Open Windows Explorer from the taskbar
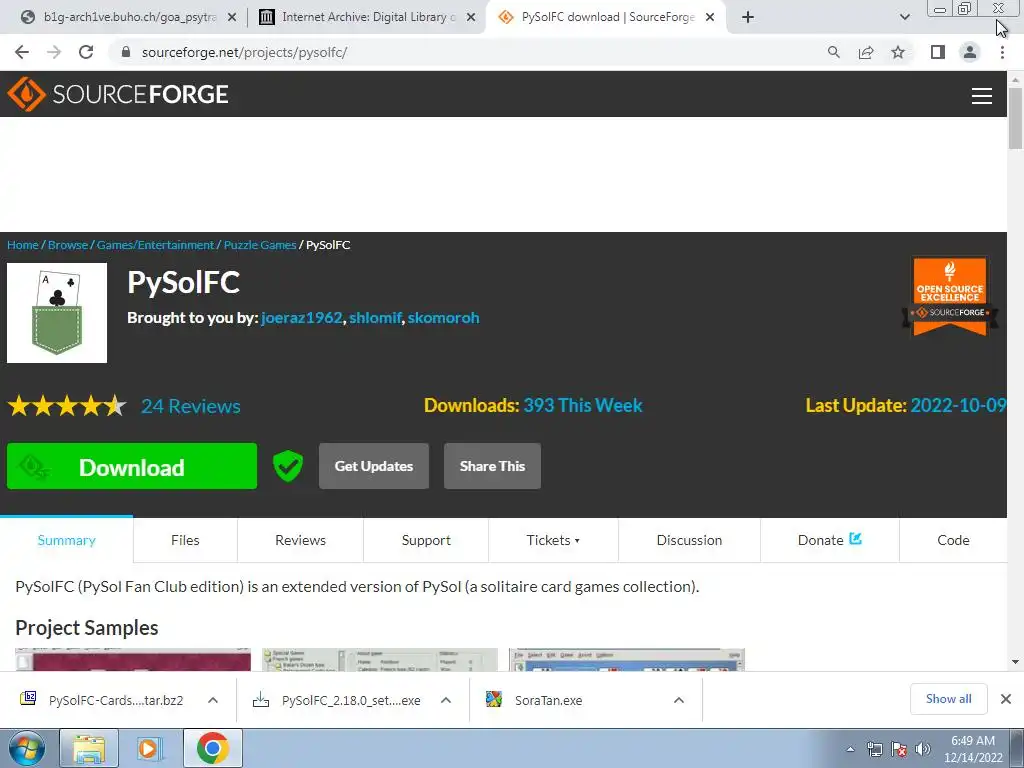This screenshot has width=1024, height=768. (89, 748)
